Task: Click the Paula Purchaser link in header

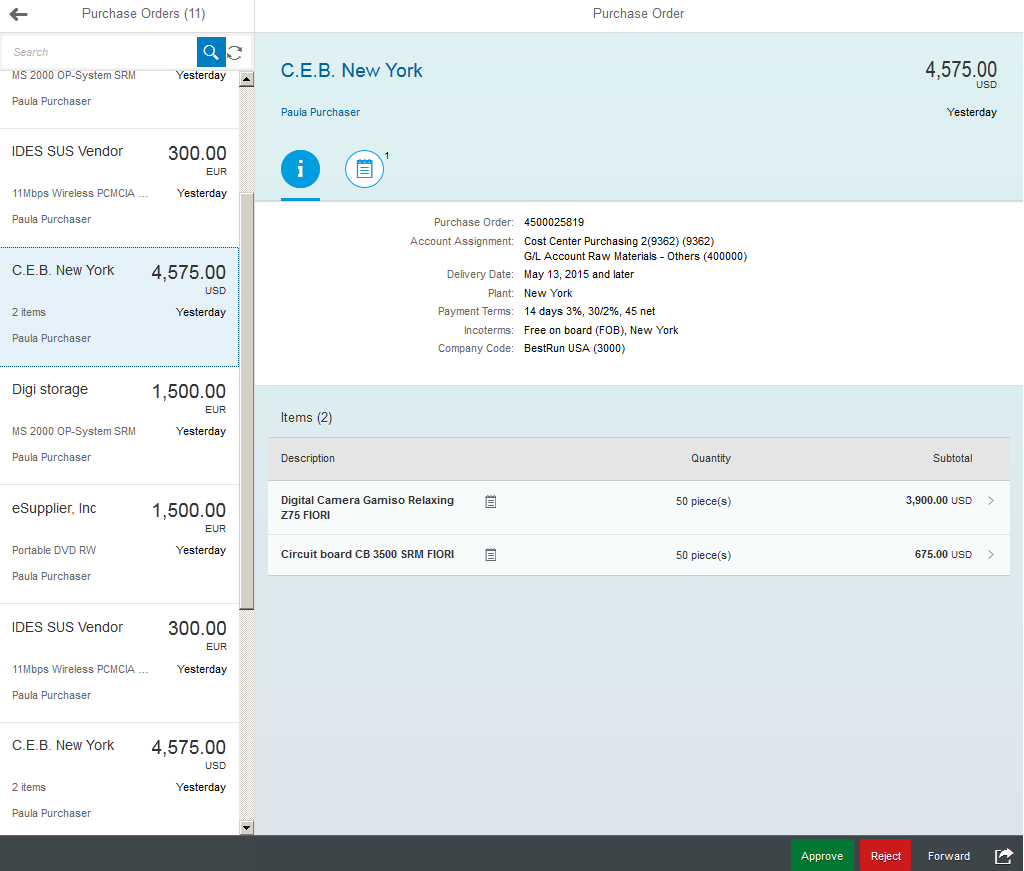Action: 320,112
